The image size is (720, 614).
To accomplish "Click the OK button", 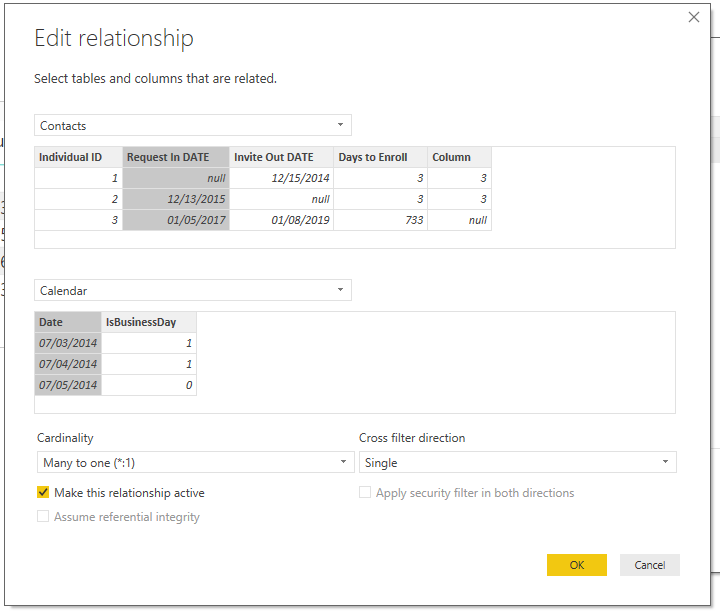I will [577, 565].
